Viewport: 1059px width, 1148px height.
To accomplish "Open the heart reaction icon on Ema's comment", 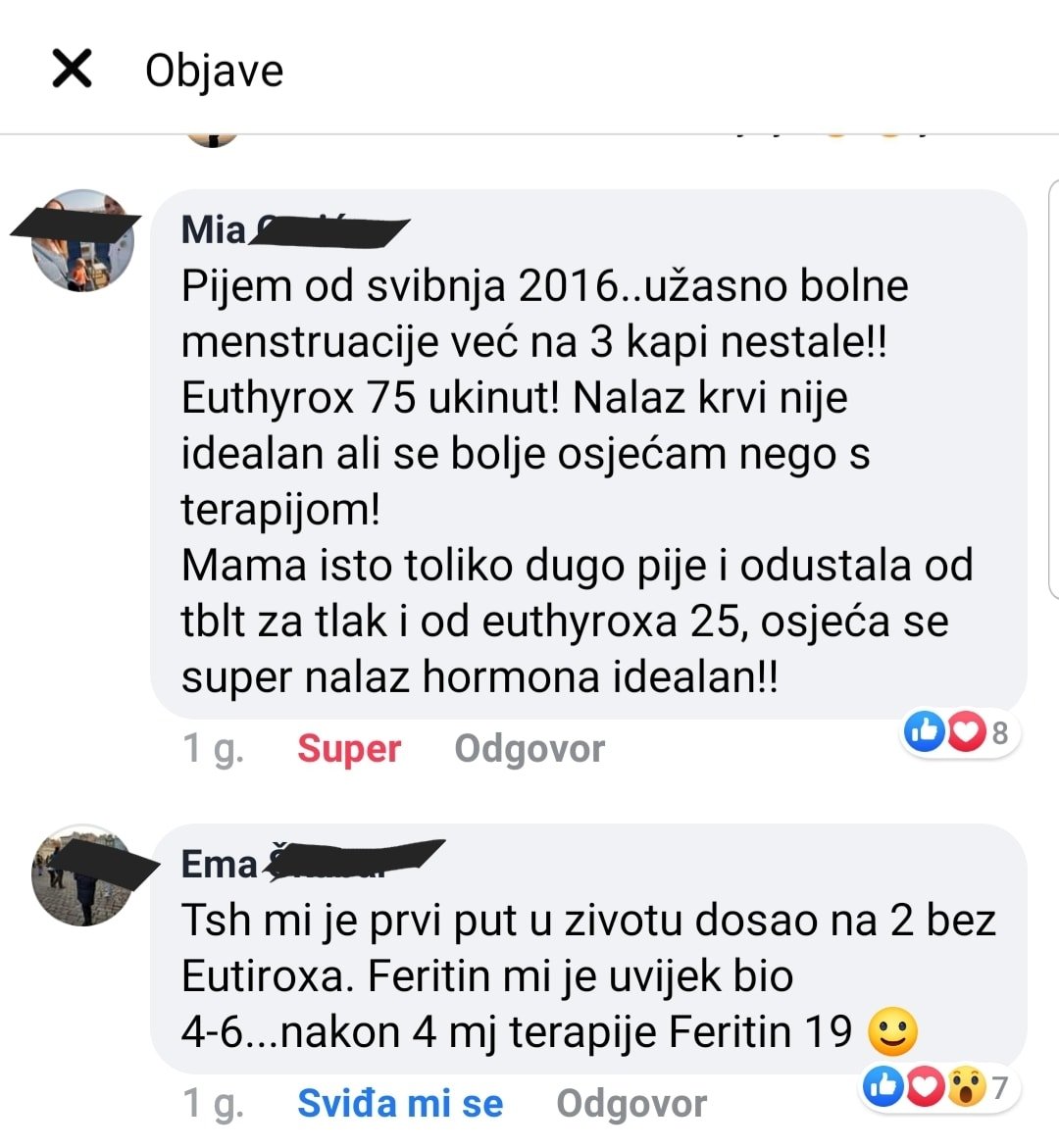I will click(x=925, y=1086).
